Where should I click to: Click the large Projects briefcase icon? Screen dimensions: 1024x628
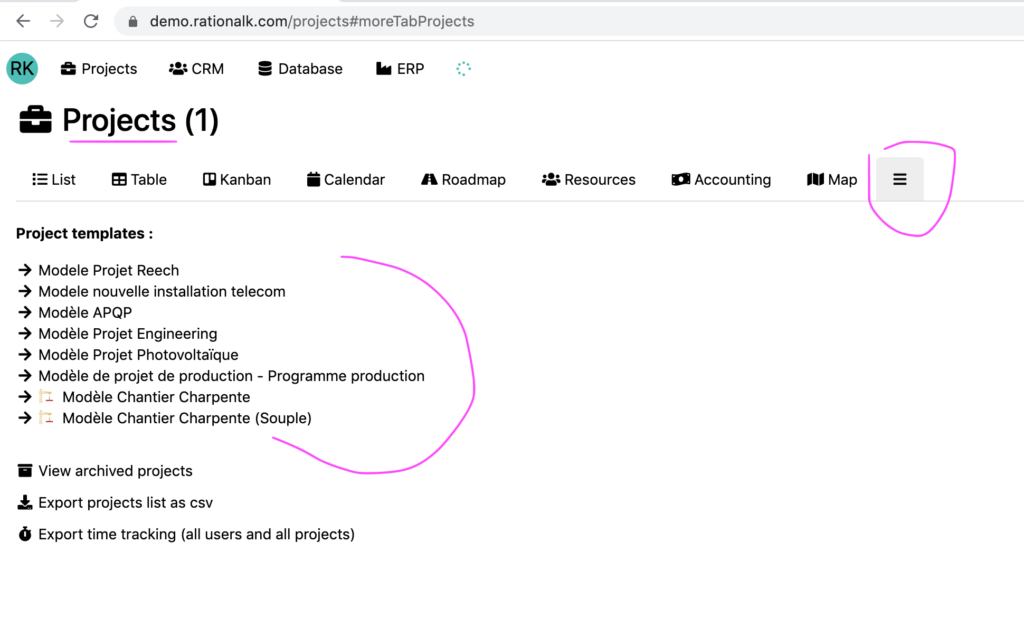pos(35,121)
